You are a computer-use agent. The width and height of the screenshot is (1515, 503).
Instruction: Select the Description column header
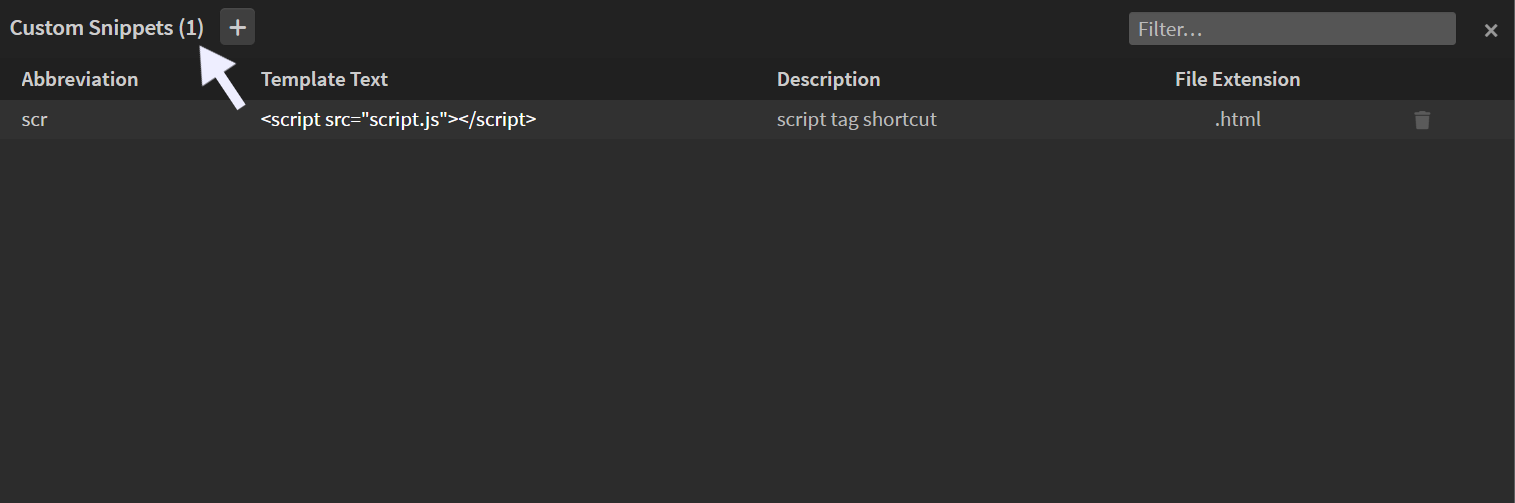click(x=828, y=79)
